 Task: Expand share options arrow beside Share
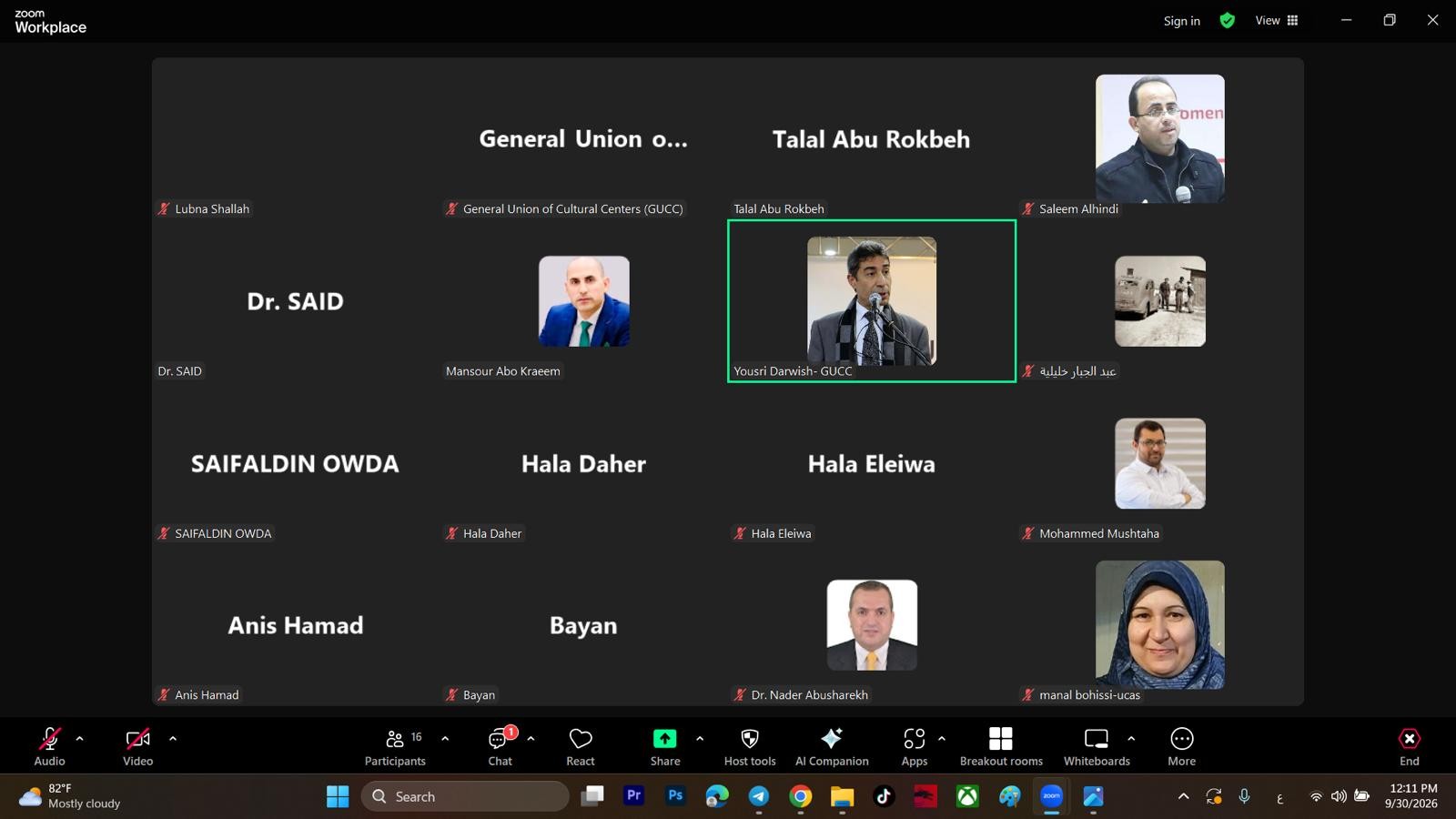tap(700, 739)
